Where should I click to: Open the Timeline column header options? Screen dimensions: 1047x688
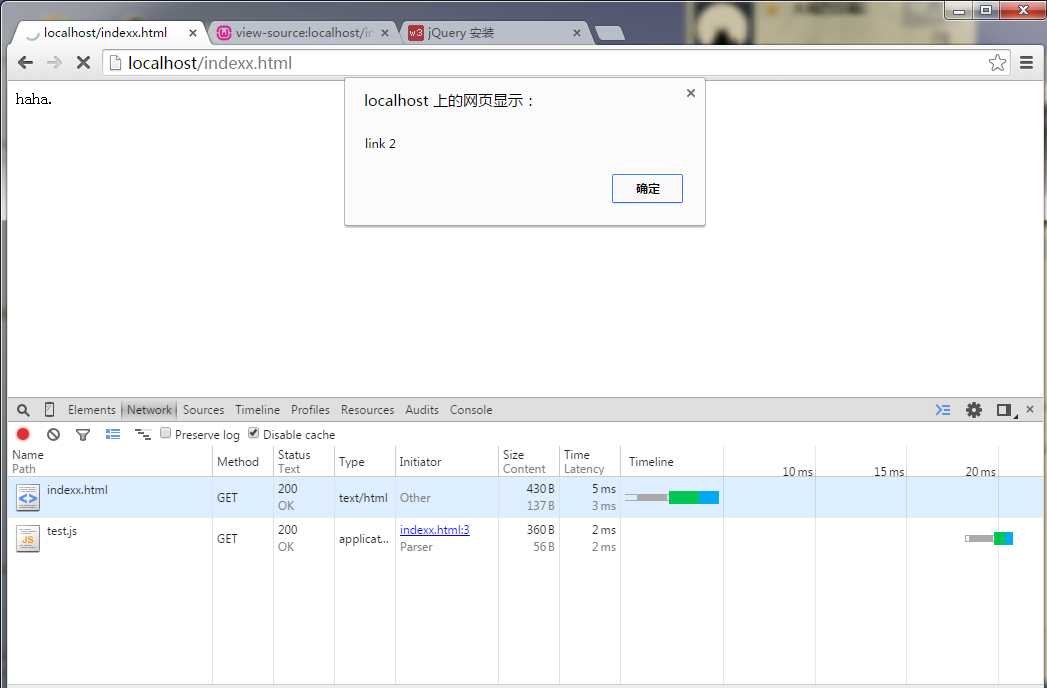pos(651,462)
